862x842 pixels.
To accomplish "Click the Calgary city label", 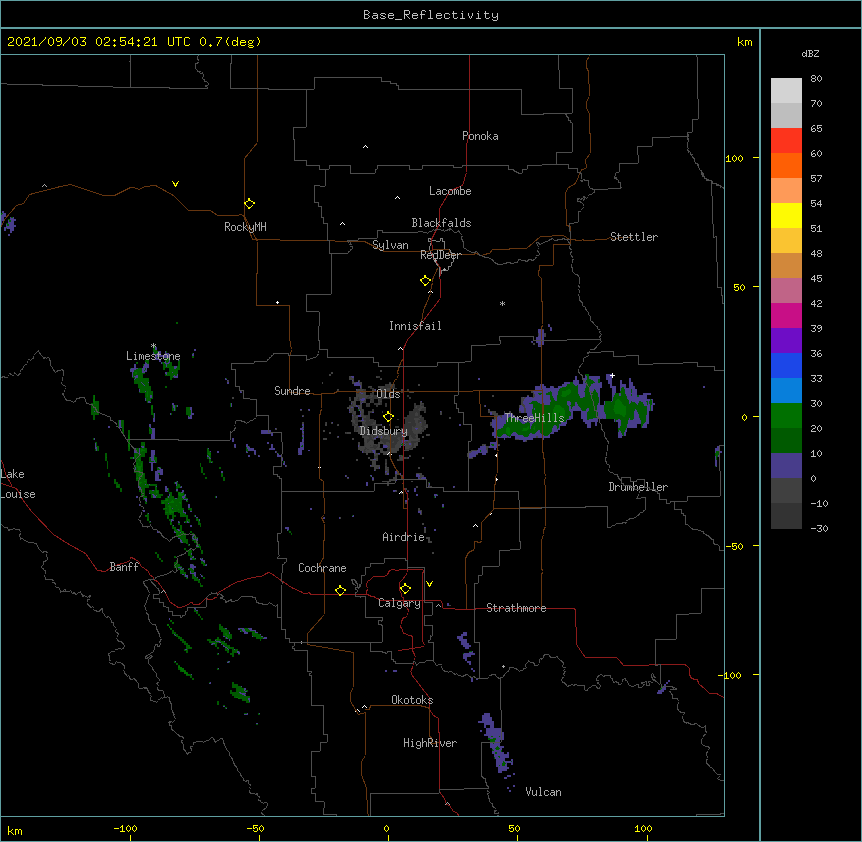I will [399, 603].
